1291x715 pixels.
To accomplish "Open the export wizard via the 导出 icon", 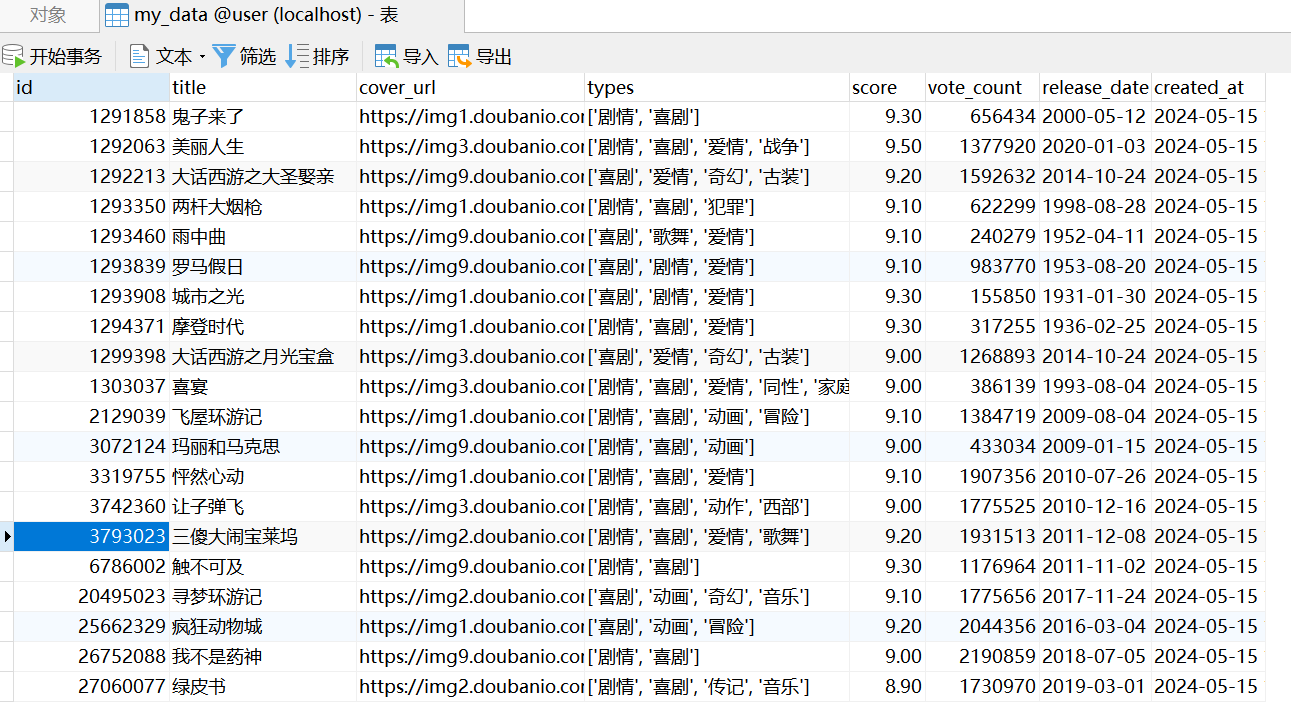I will point(459,56).
